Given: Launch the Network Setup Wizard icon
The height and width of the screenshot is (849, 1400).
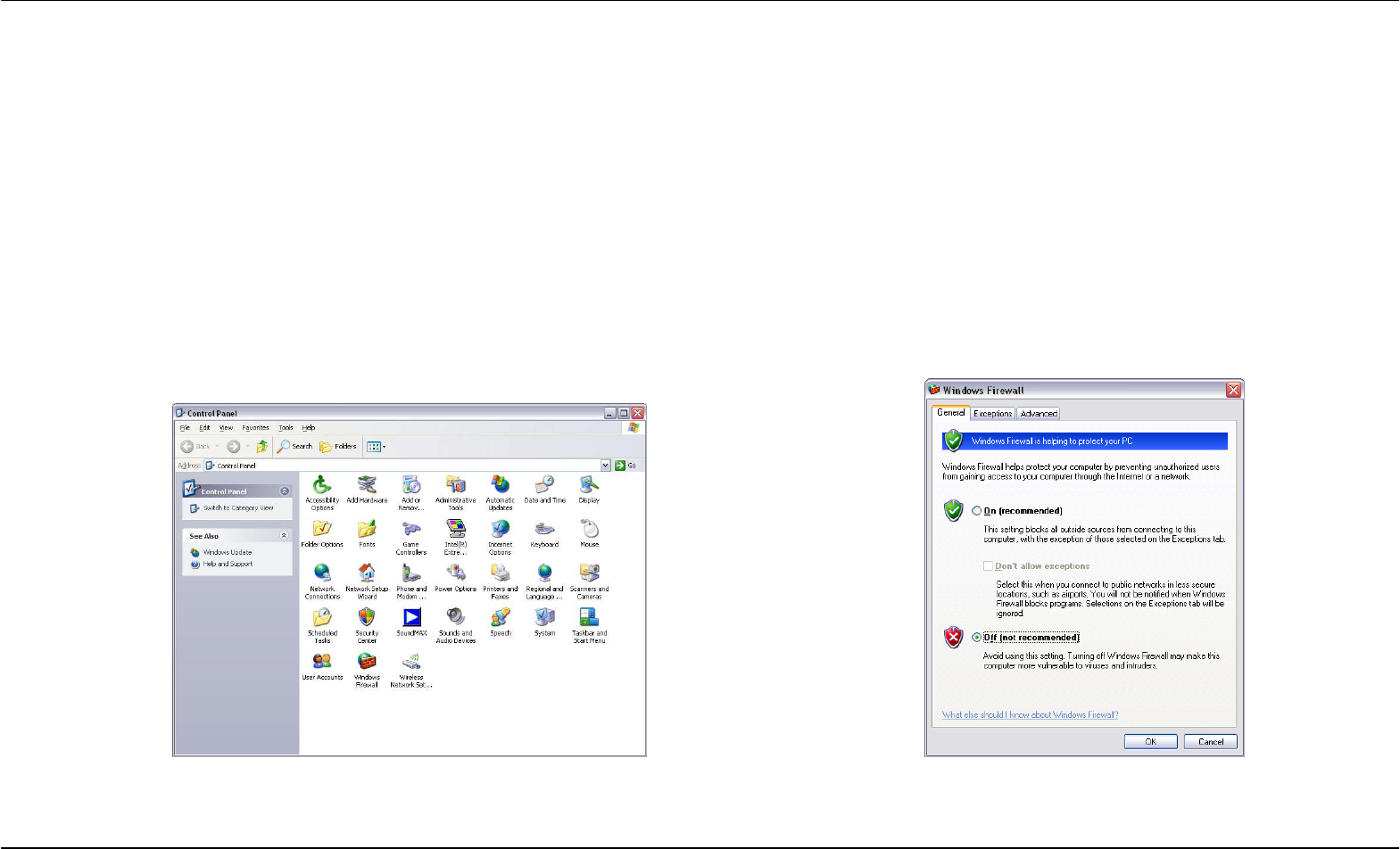Looking at the screenshot, I should 367,581.
